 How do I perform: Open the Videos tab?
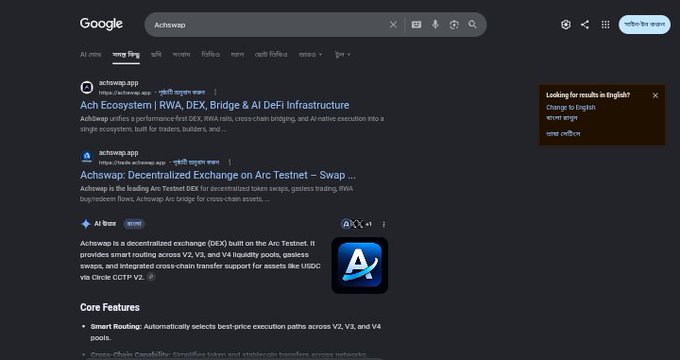210,55
